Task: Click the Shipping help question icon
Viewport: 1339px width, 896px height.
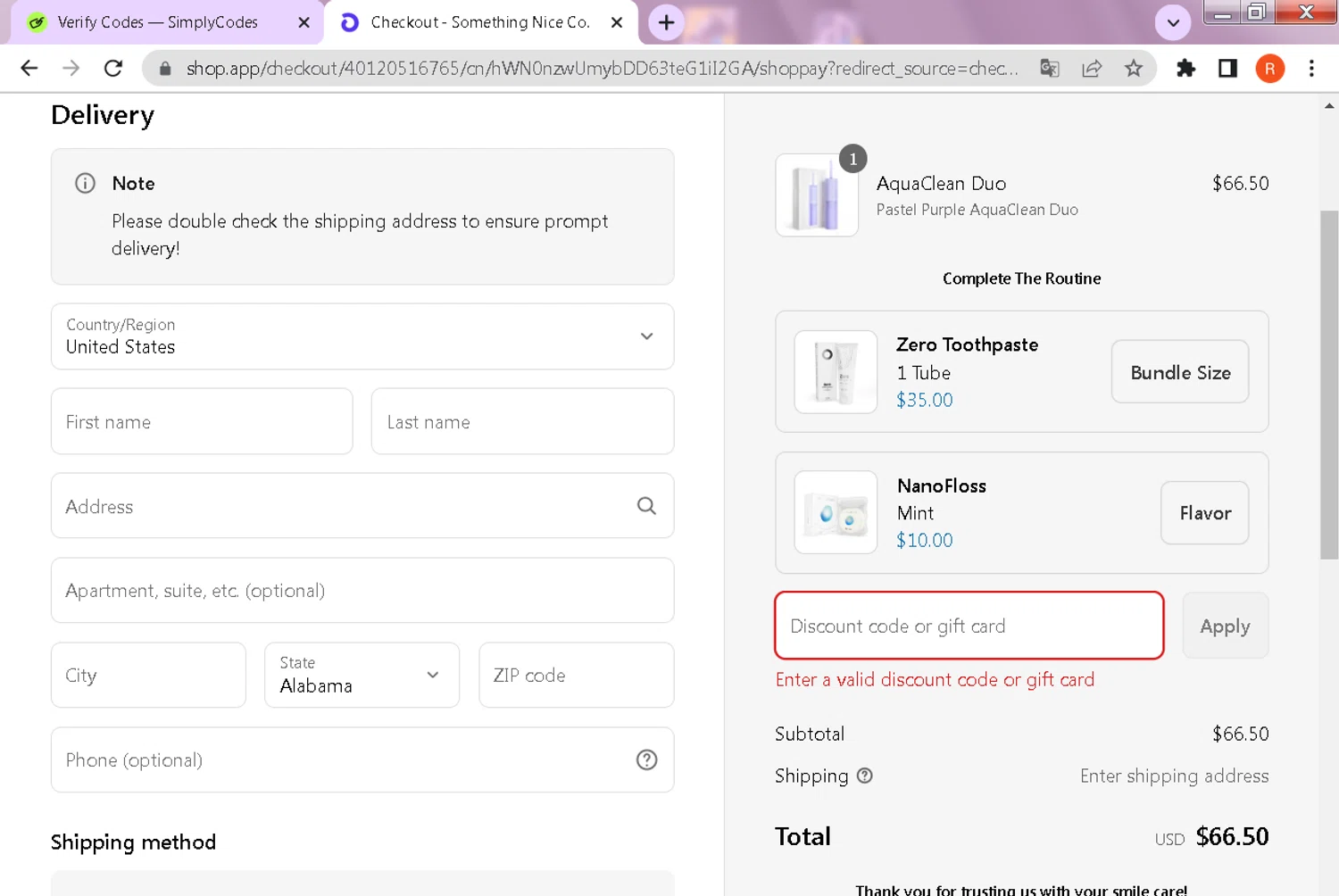Action: coord(864,776)
